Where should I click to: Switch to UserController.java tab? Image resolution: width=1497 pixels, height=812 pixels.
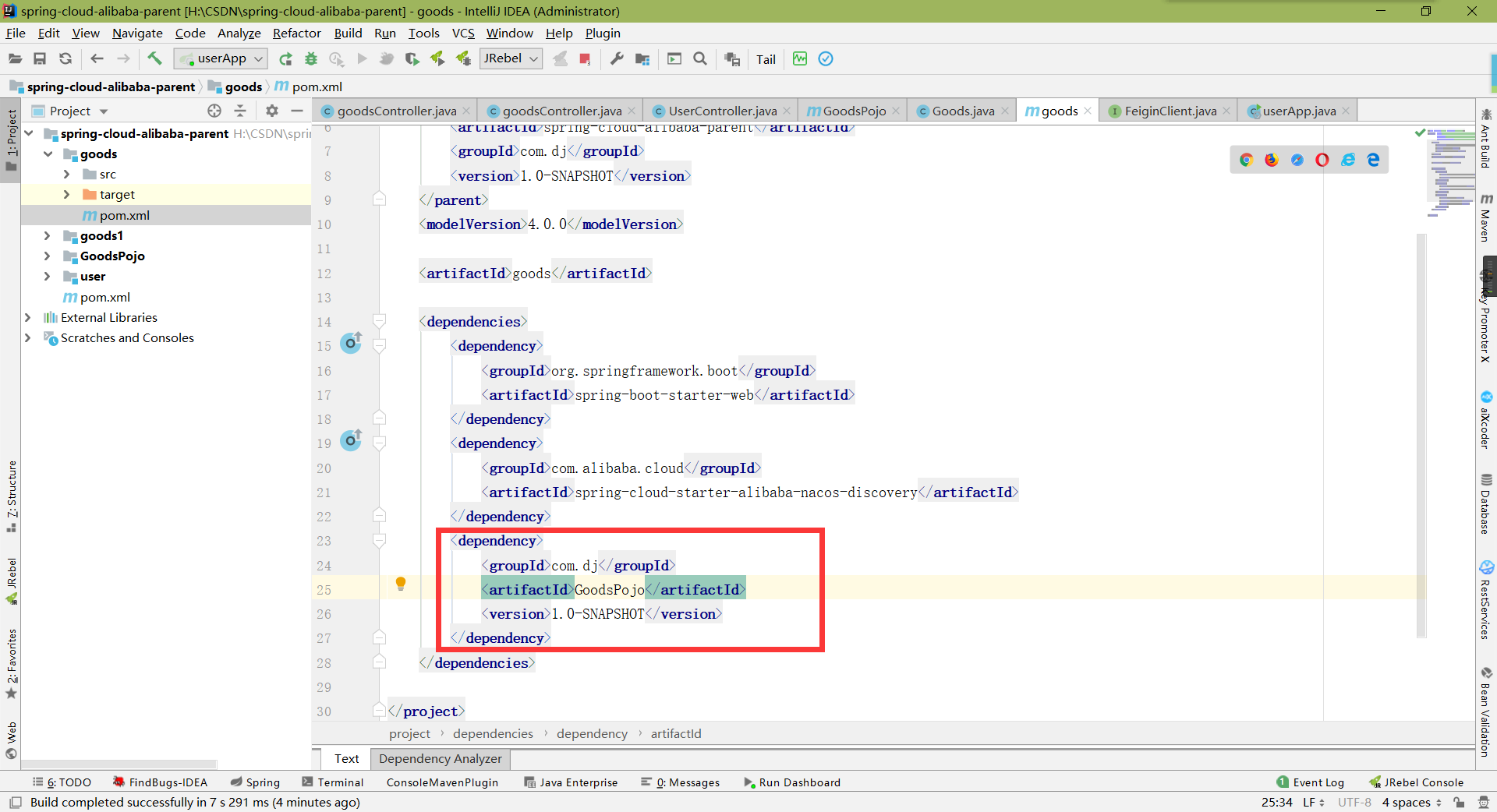coord(723,111)
